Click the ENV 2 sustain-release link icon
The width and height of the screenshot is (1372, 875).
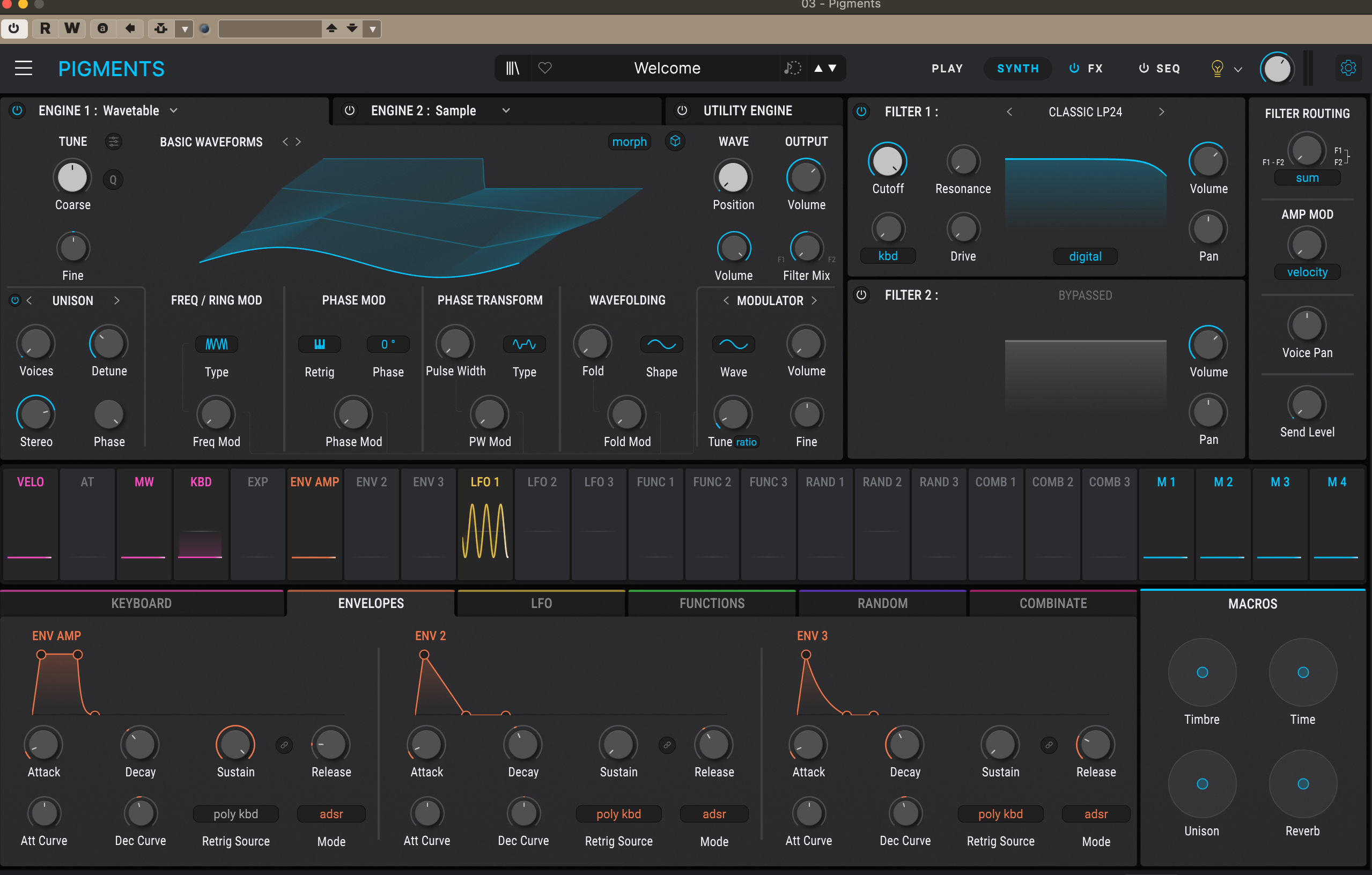click(667, 745)
